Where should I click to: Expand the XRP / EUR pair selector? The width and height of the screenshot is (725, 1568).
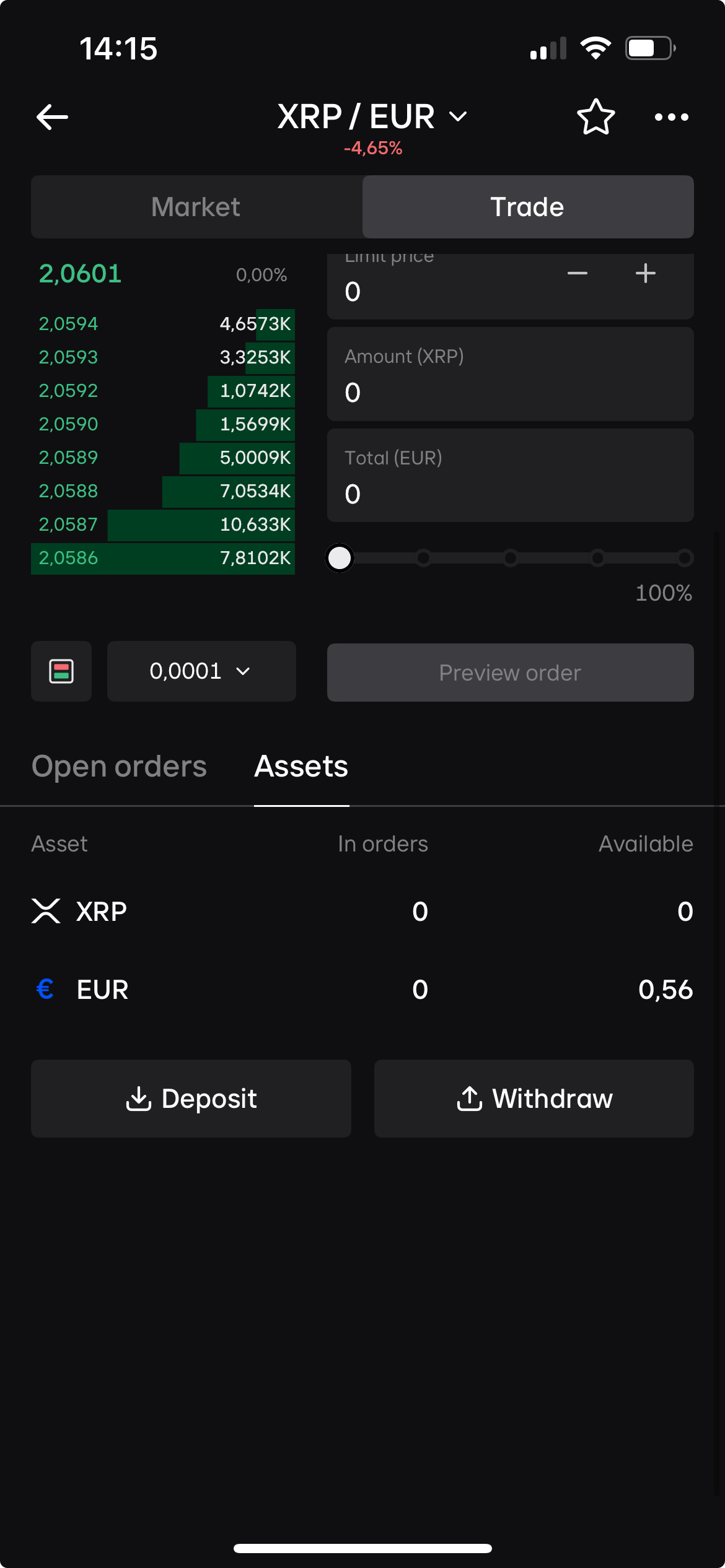(x=372, y=116)
